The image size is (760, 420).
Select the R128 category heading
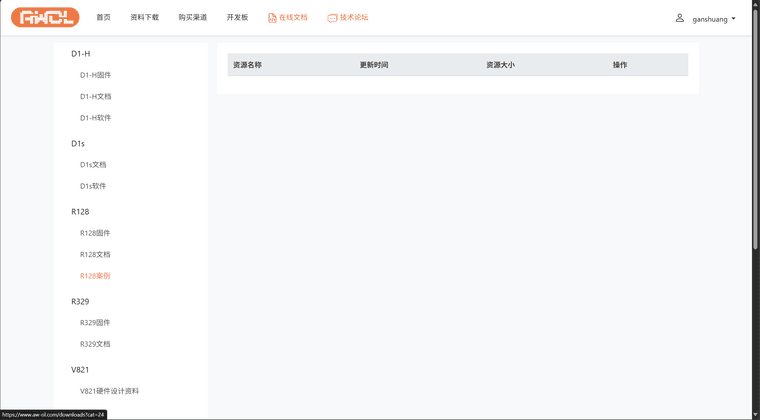pyautogui.click(x=80, y=212)
